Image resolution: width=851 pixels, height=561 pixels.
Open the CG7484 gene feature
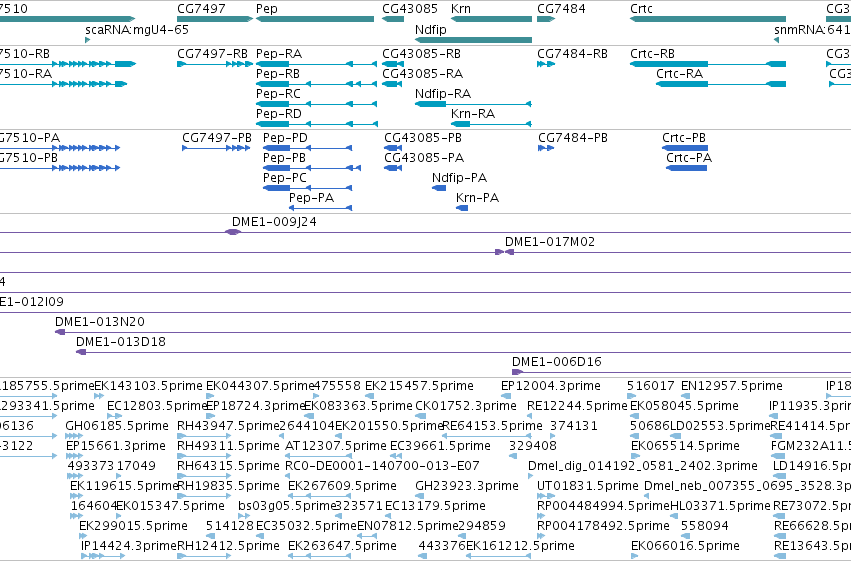(x=546, y=19)
